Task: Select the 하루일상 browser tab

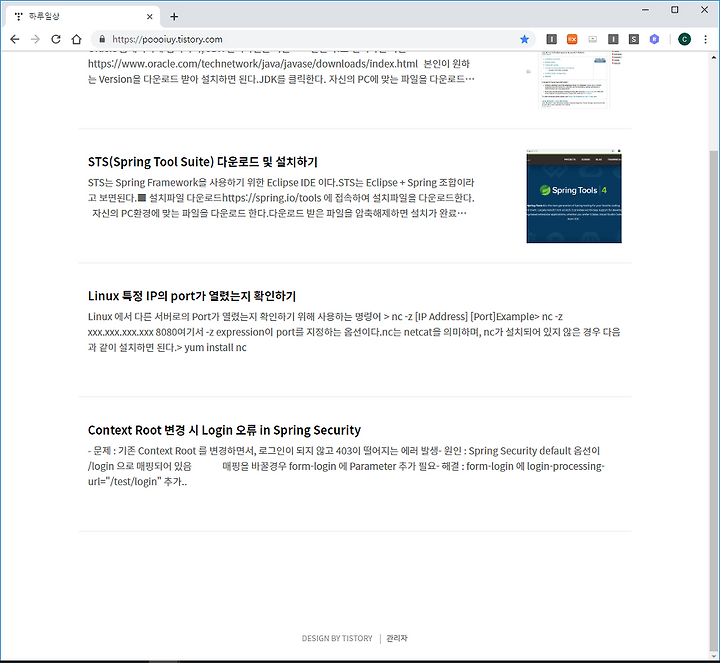Action: (83, 17)
